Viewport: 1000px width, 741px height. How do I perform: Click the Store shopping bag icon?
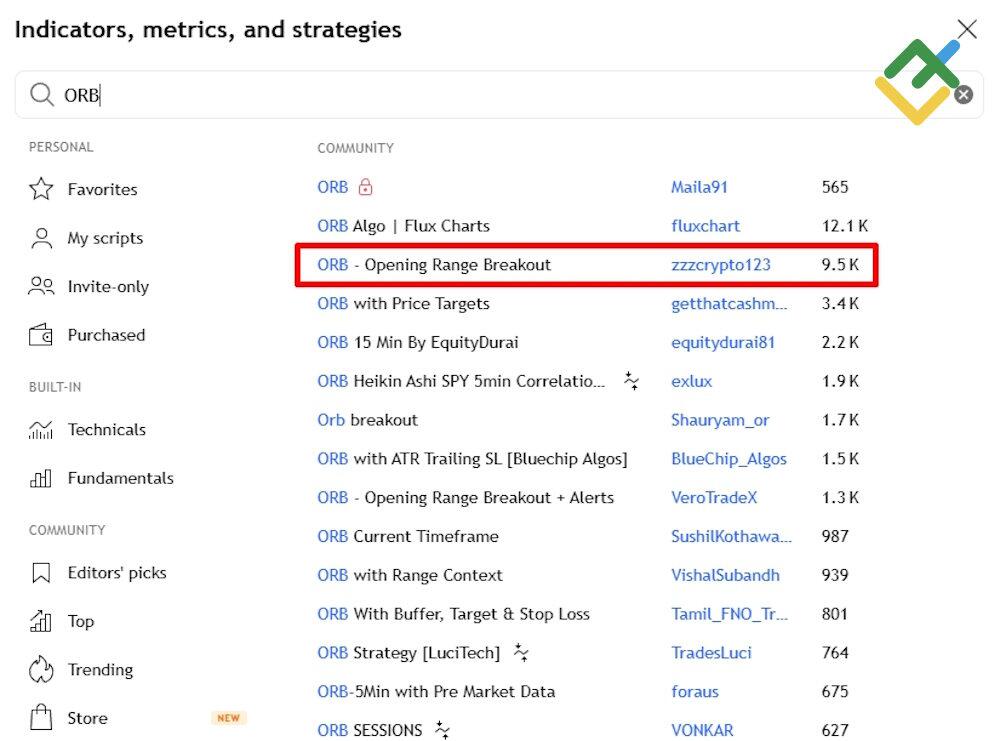(41, 718)
